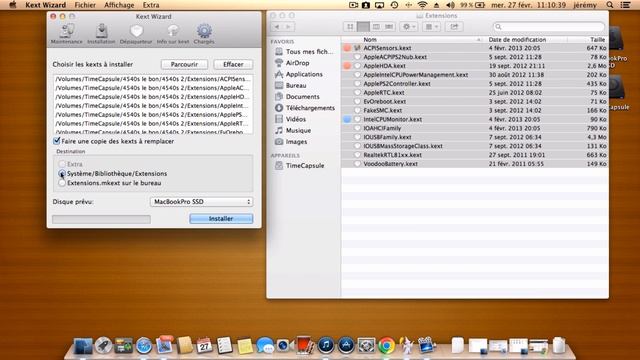Open Calendar from the Dock
Viewport: 640px width, 360px height.
(204, 345)
